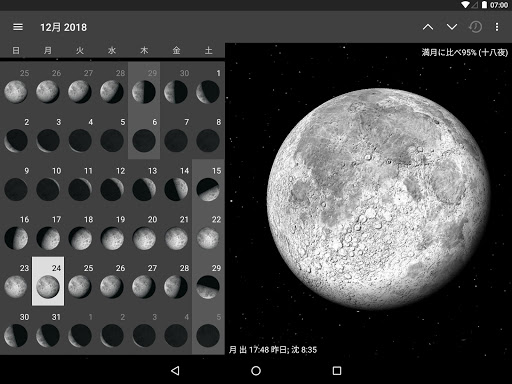Select December 4 moon phase
Screen dimensions: 512x384
(x=80, y=135)
